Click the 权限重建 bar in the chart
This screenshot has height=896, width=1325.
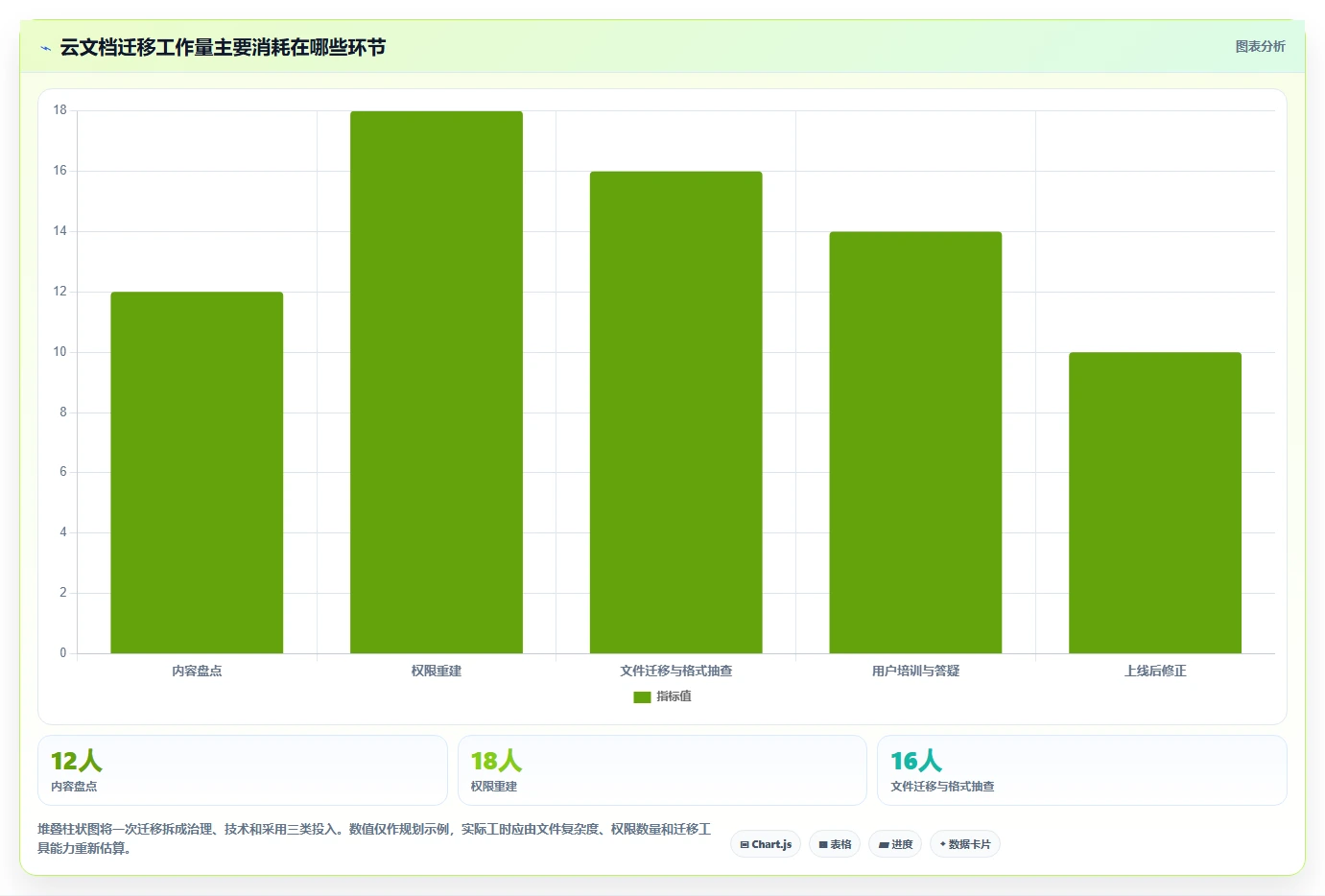[437, 383]
